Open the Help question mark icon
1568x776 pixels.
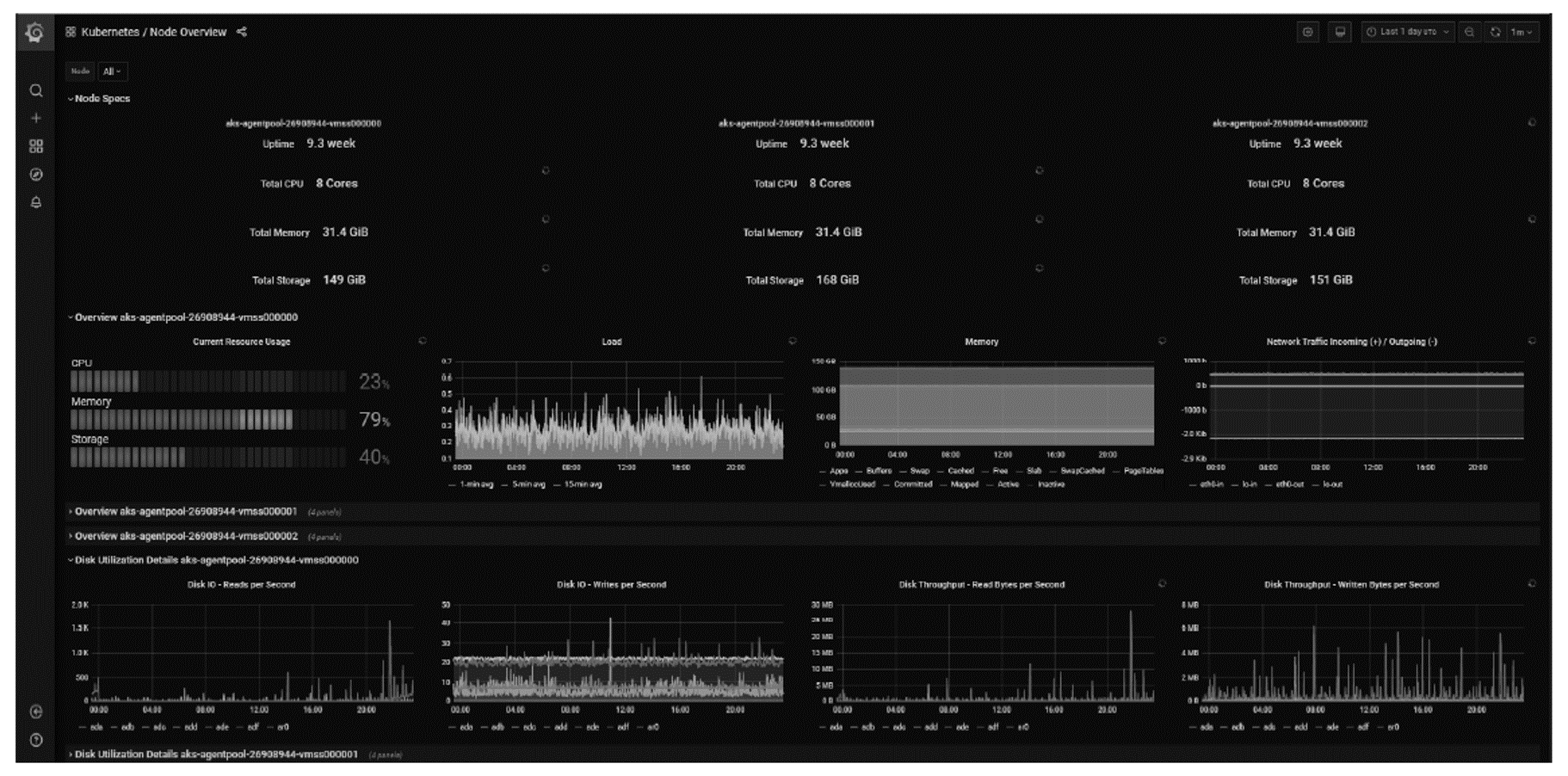(x=36, y=740)
